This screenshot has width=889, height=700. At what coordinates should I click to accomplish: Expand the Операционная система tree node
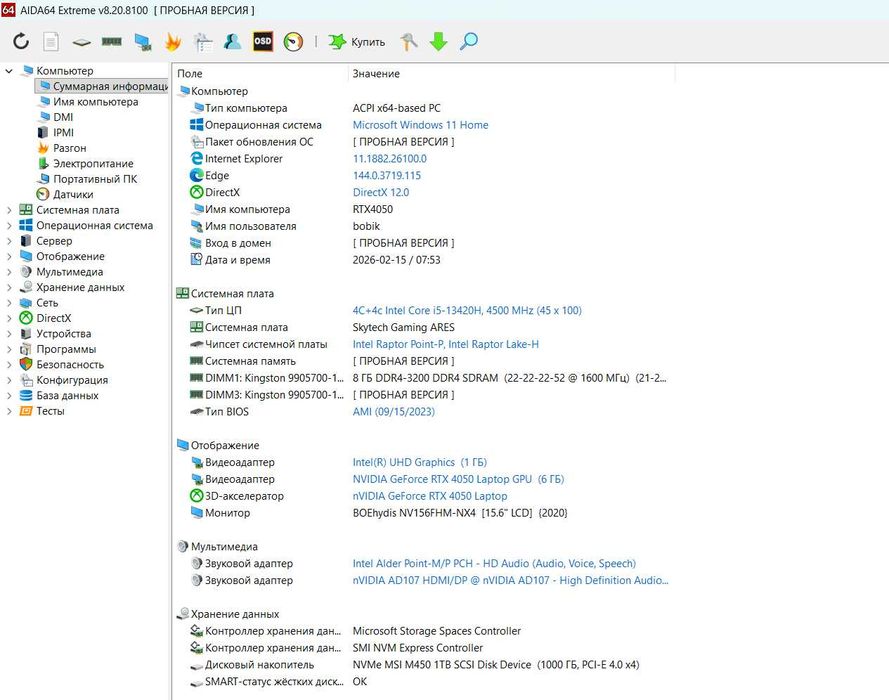click(9, 225)
